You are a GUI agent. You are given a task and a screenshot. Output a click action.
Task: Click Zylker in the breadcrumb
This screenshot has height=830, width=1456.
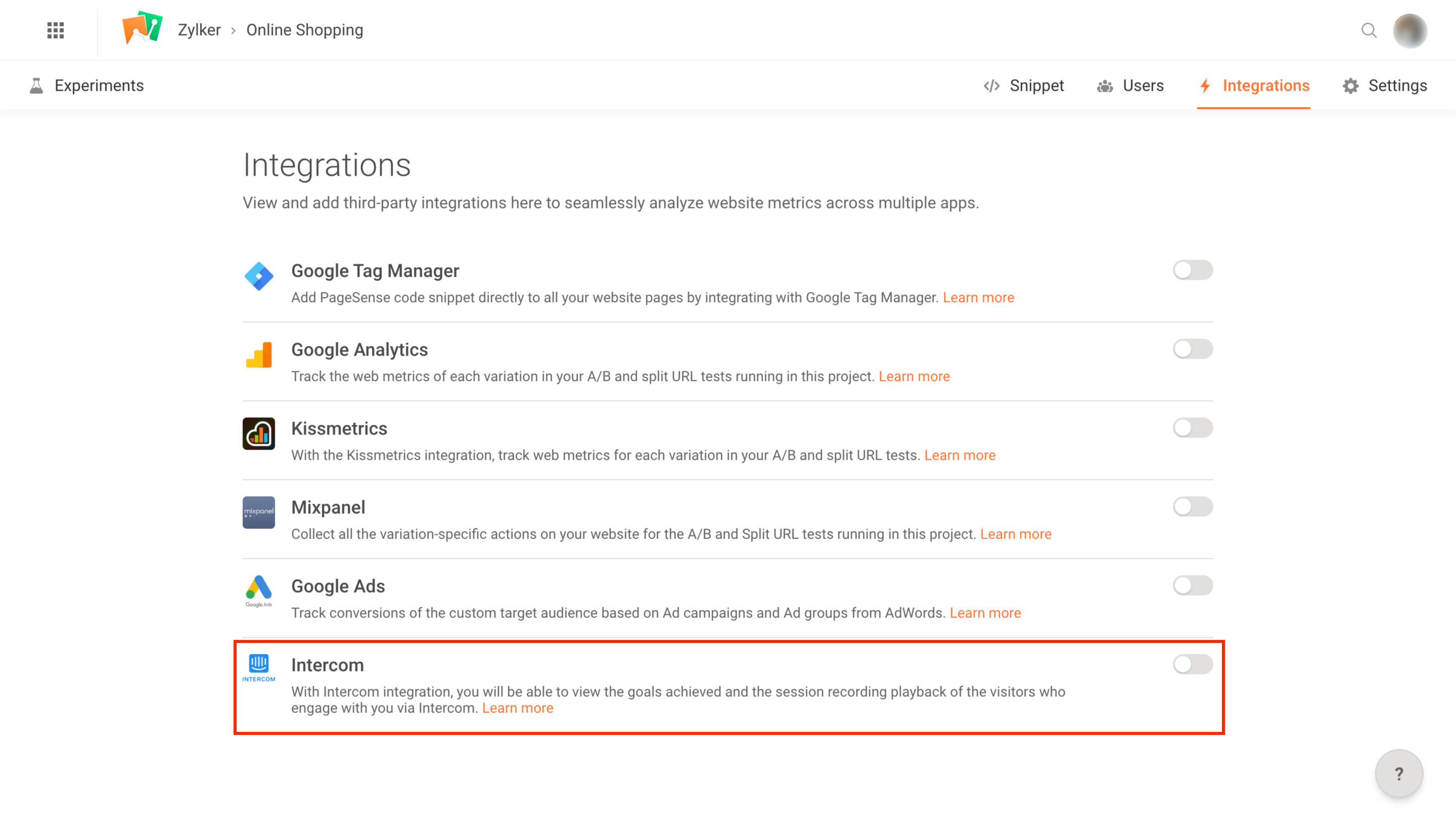pos(199,30)
